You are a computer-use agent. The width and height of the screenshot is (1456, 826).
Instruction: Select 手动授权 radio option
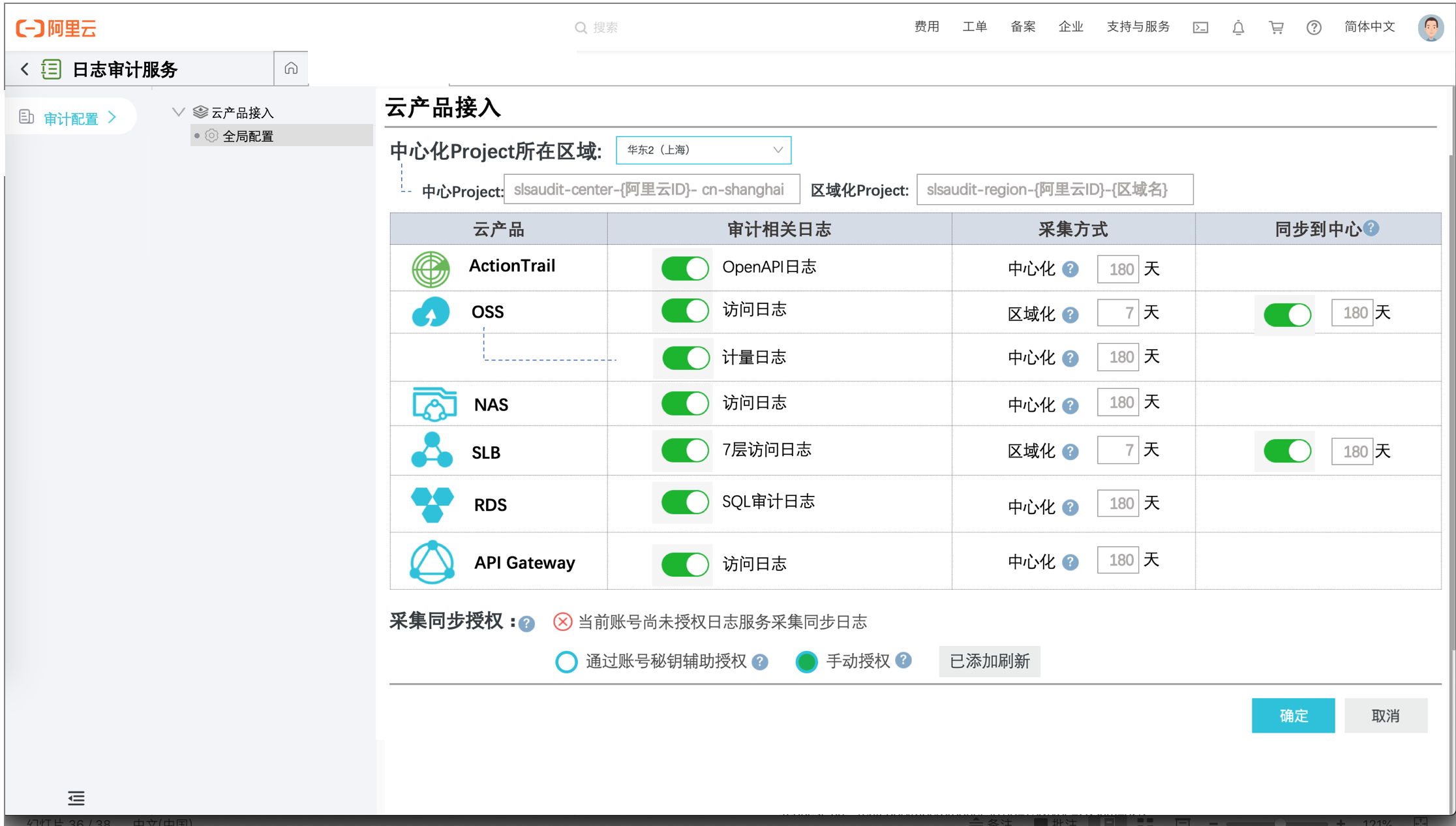tap(807, 662)
